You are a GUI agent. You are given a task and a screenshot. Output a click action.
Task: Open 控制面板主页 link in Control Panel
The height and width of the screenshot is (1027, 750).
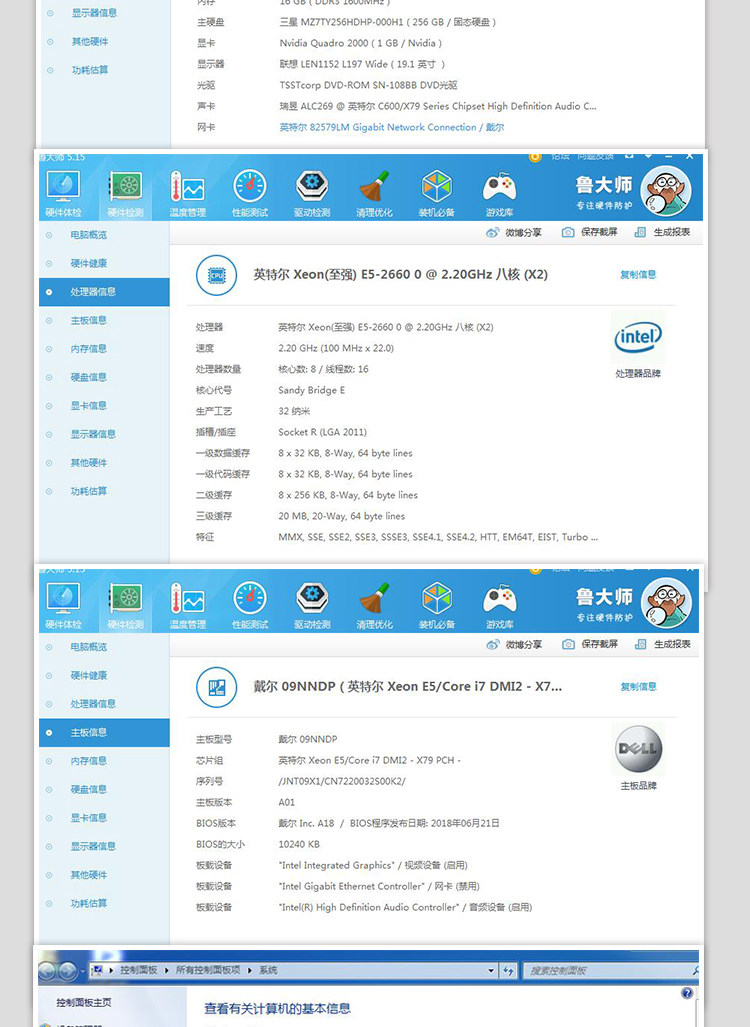(x=84, y=1003)
